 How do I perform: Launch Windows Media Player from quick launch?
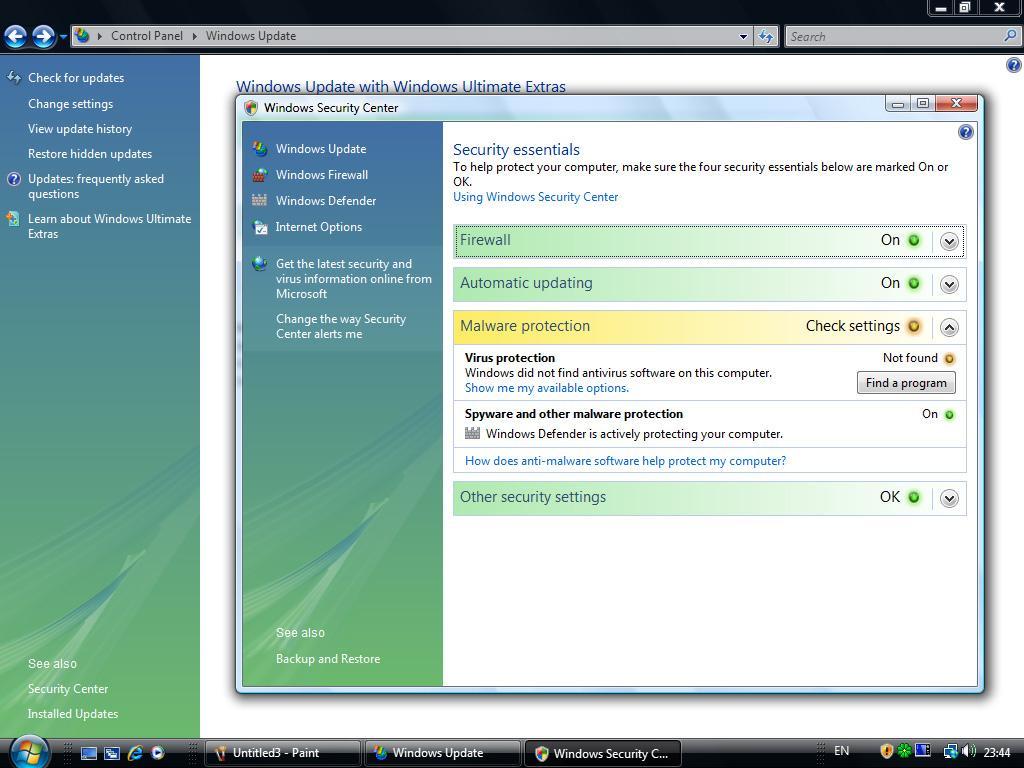coord(157,753)
